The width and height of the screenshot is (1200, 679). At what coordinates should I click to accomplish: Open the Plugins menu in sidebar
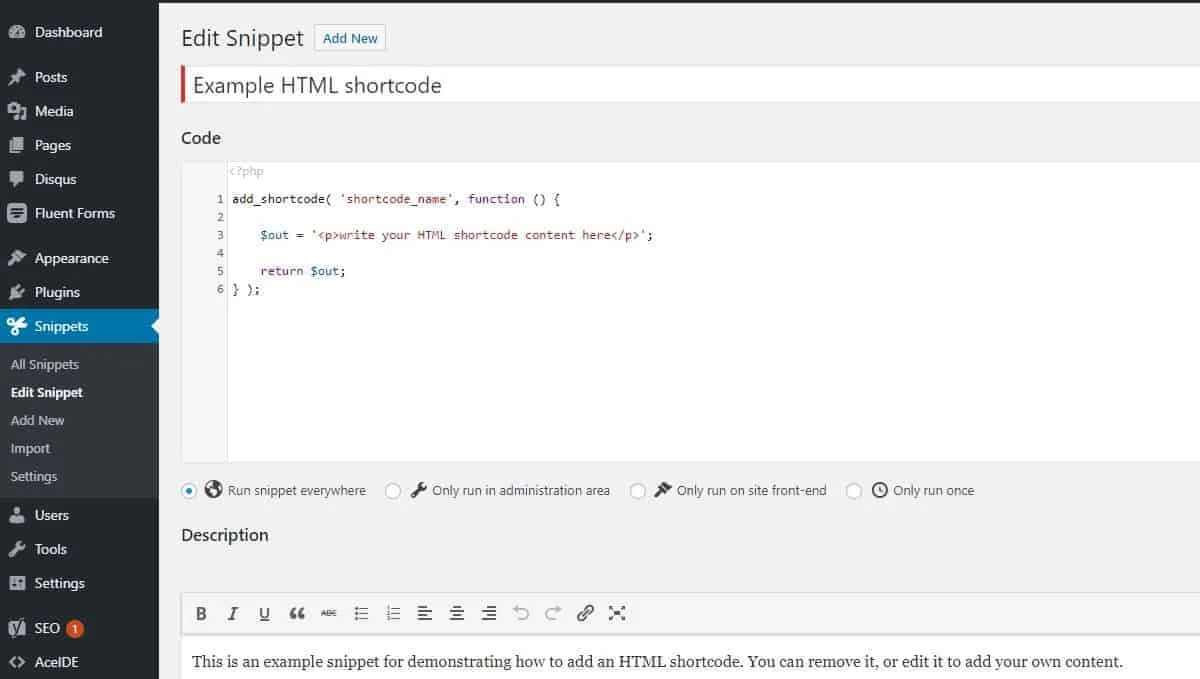pos(57,292)
